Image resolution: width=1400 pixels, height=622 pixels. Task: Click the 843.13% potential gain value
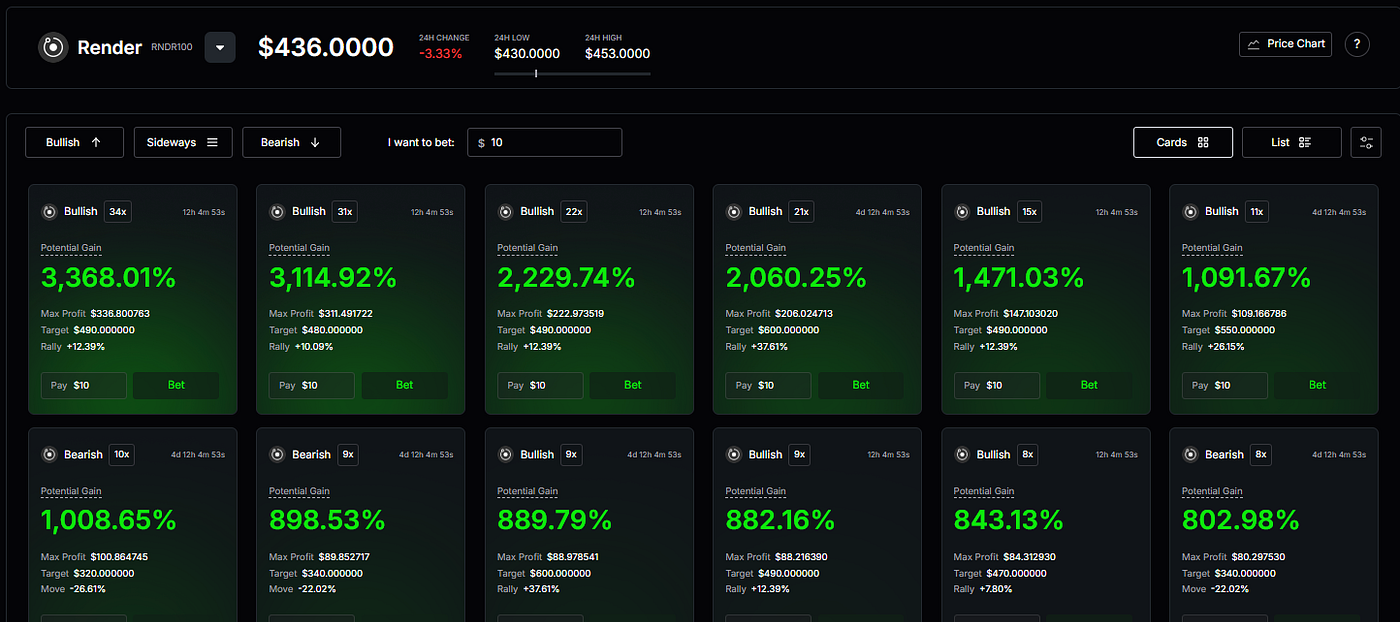click(x=1010, y=520)
